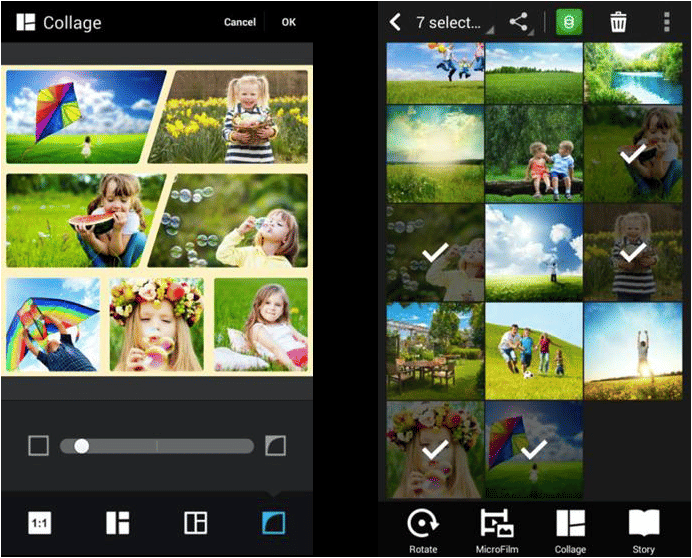Viewport: 692px width, 558px height.
Task: Delete selected photos with trash icon
Action: click(618, 22)
